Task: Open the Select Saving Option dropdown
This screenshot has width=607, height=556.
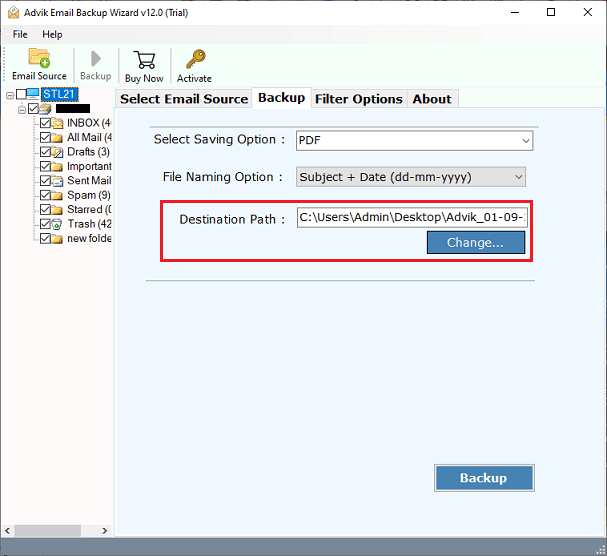Action: [x=414, y=141]
